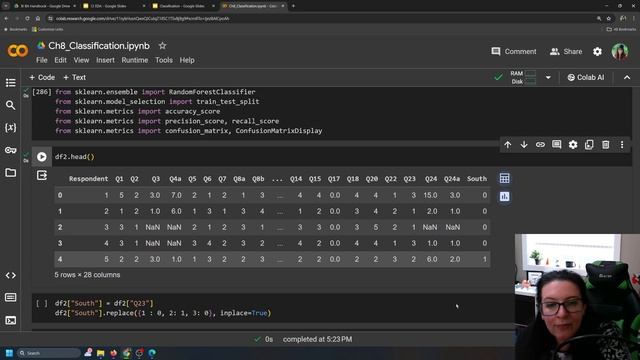The height and width of the screenshot is (360, 640).
Task: Open the Code snippets sidebar icon
Action: click(11, 276)
